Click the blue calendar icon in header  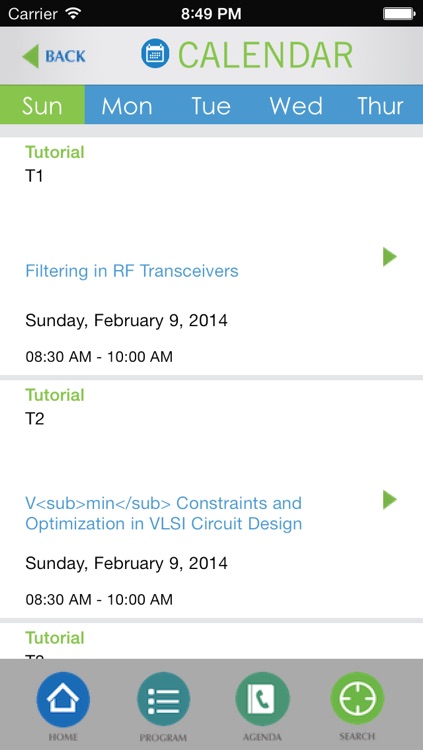(155, 54)
